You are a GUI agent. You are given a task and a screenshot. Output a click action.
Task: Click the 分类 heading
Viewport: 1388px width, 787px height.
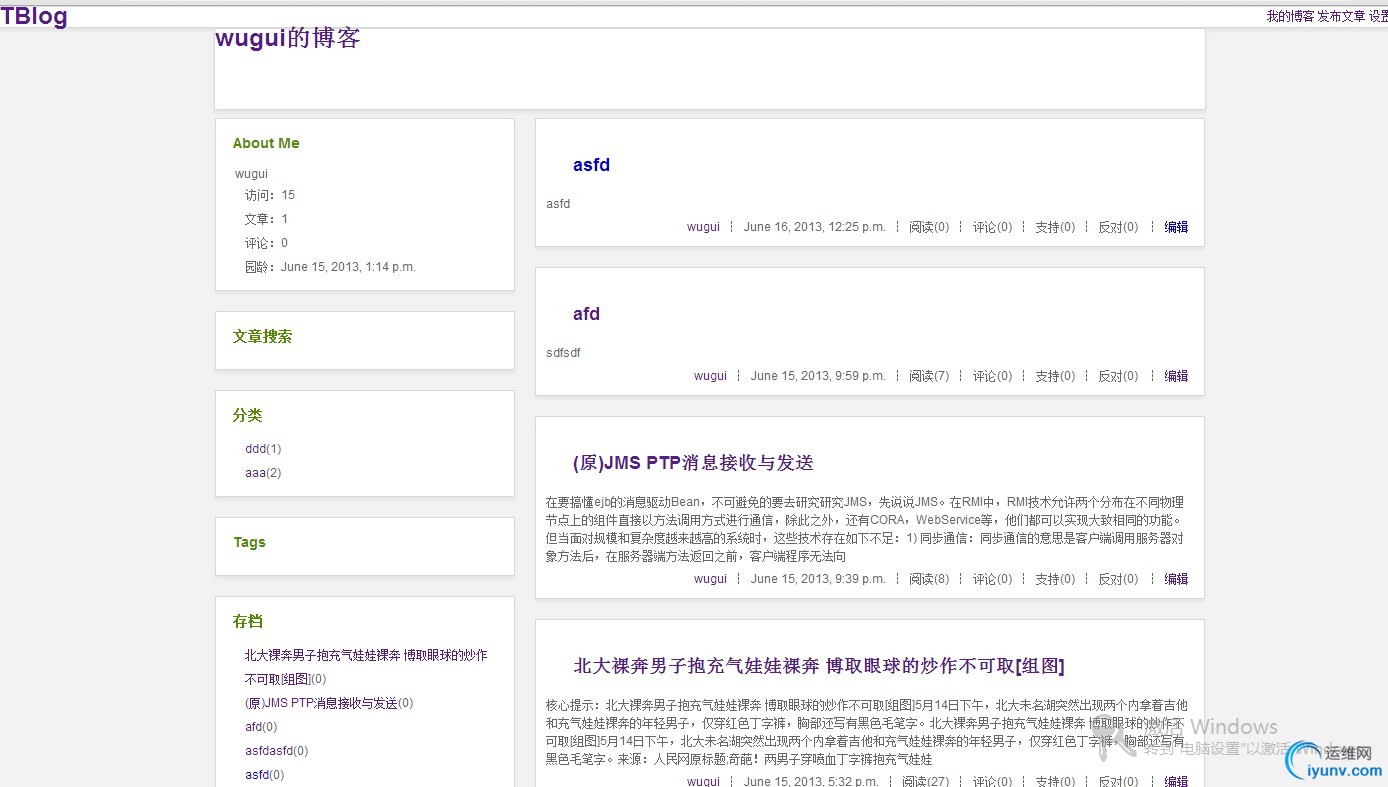coord(247,415)
